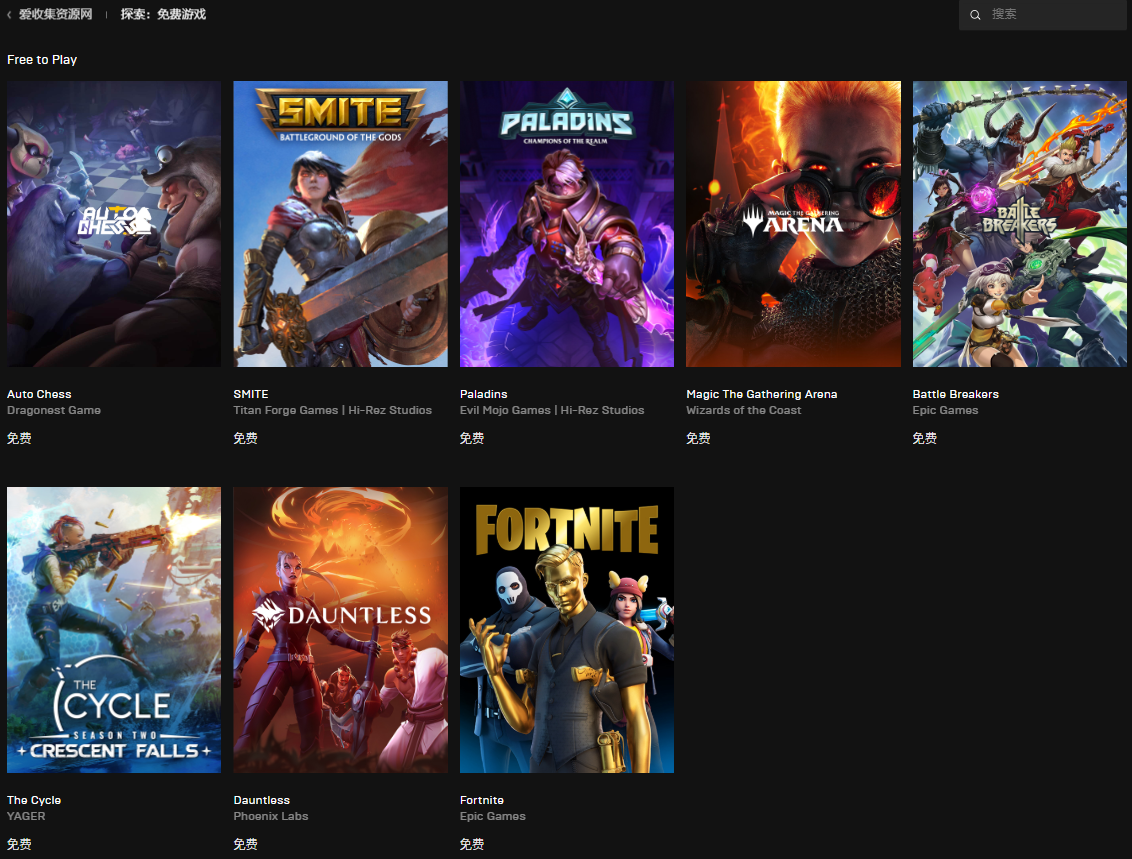
Task: Click 免费 price under Fortnite
Action: [472, 844]
